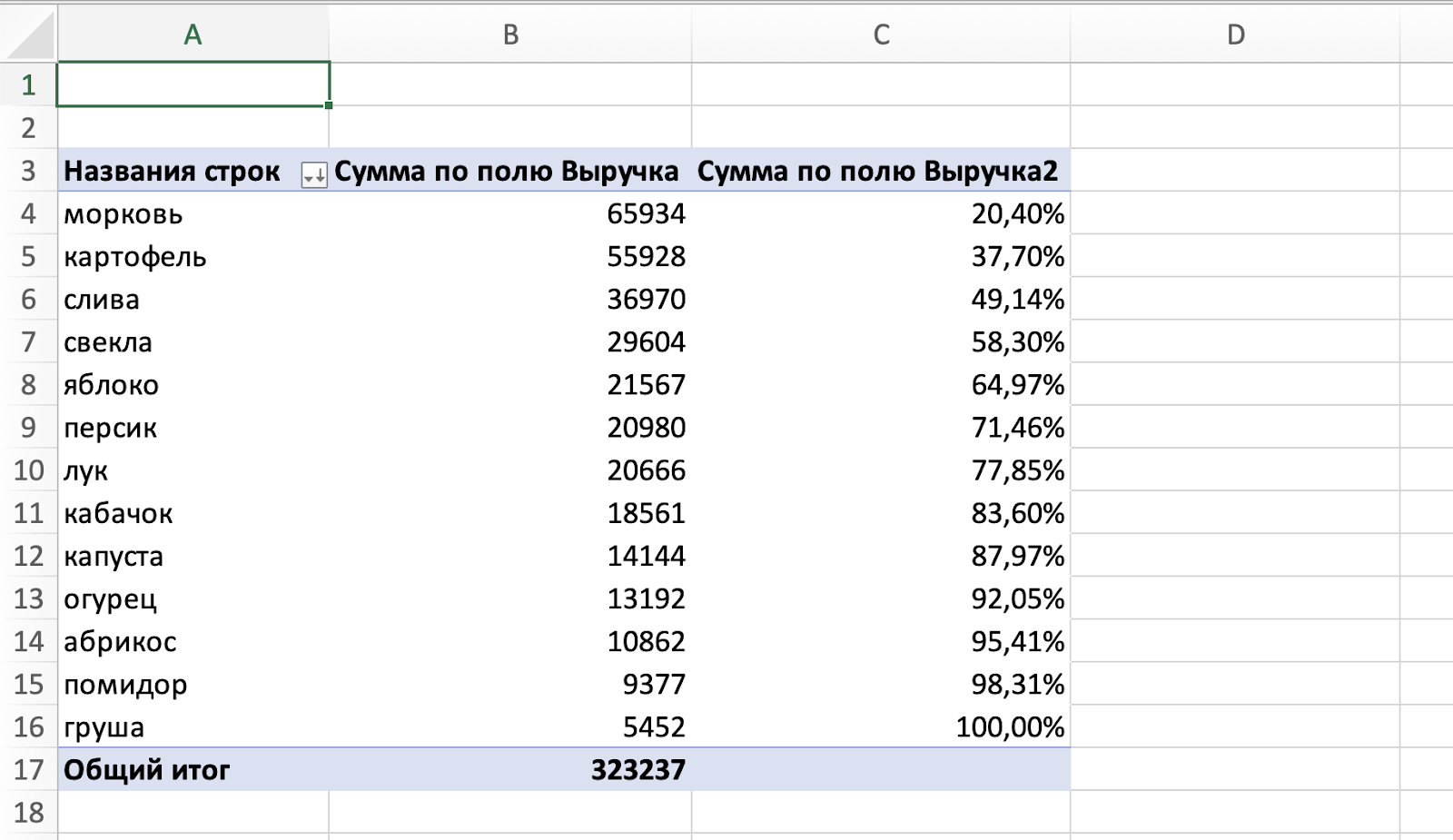Select the column A header
This screenshot has height=840, width=1453.
pyautogui.click(x=193, y=35)
